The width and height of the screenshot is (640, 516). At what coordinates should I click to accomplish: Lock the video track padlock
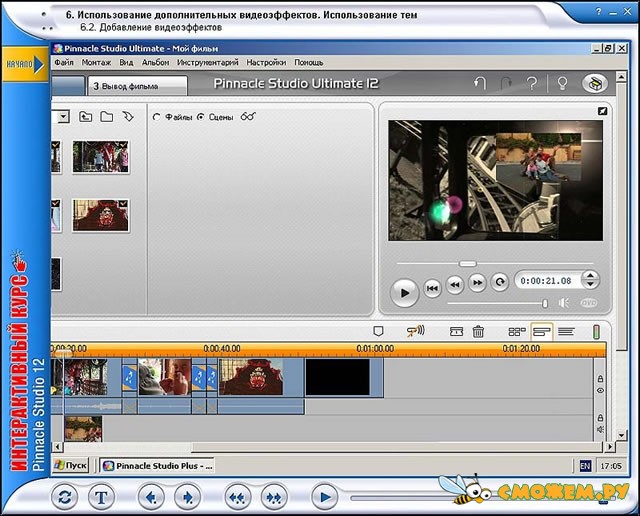tap(600, 379)
